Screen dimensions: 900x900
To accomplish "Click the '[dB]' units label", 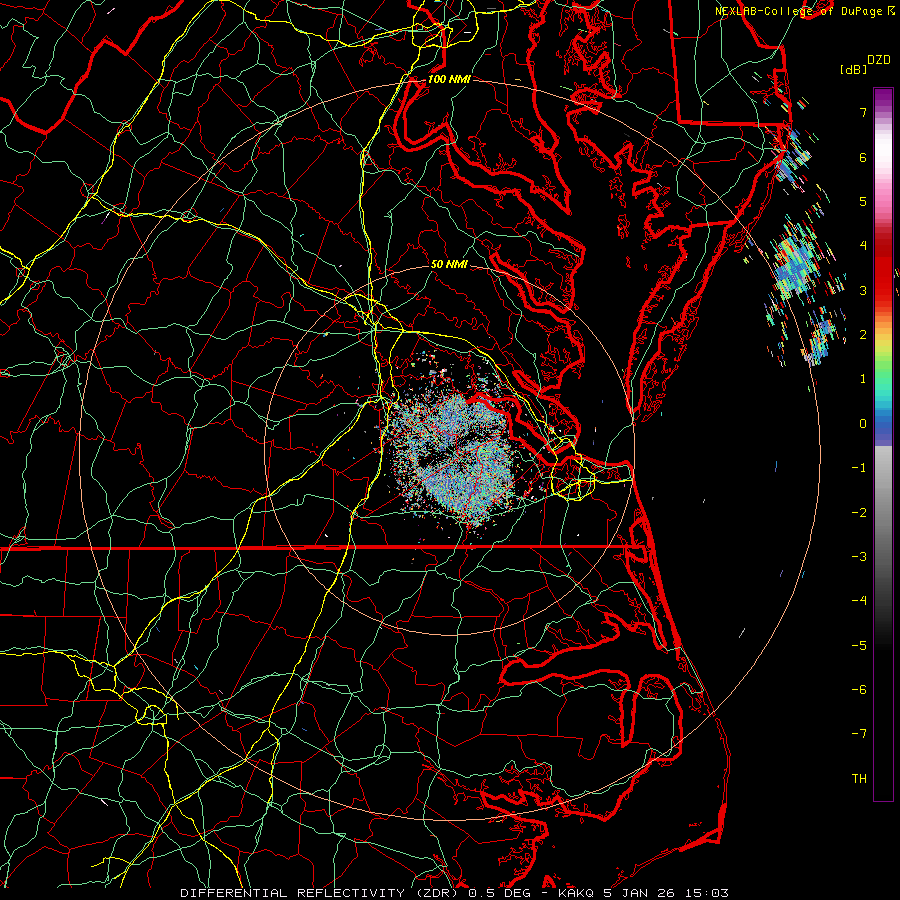I will pos(854,70).
